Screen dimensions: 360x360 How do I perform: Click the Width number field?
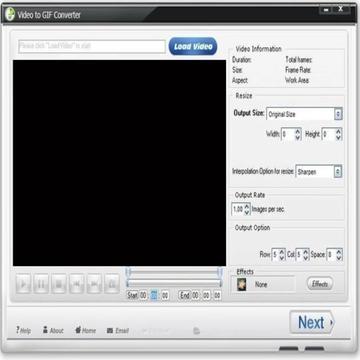coord(288,134)
